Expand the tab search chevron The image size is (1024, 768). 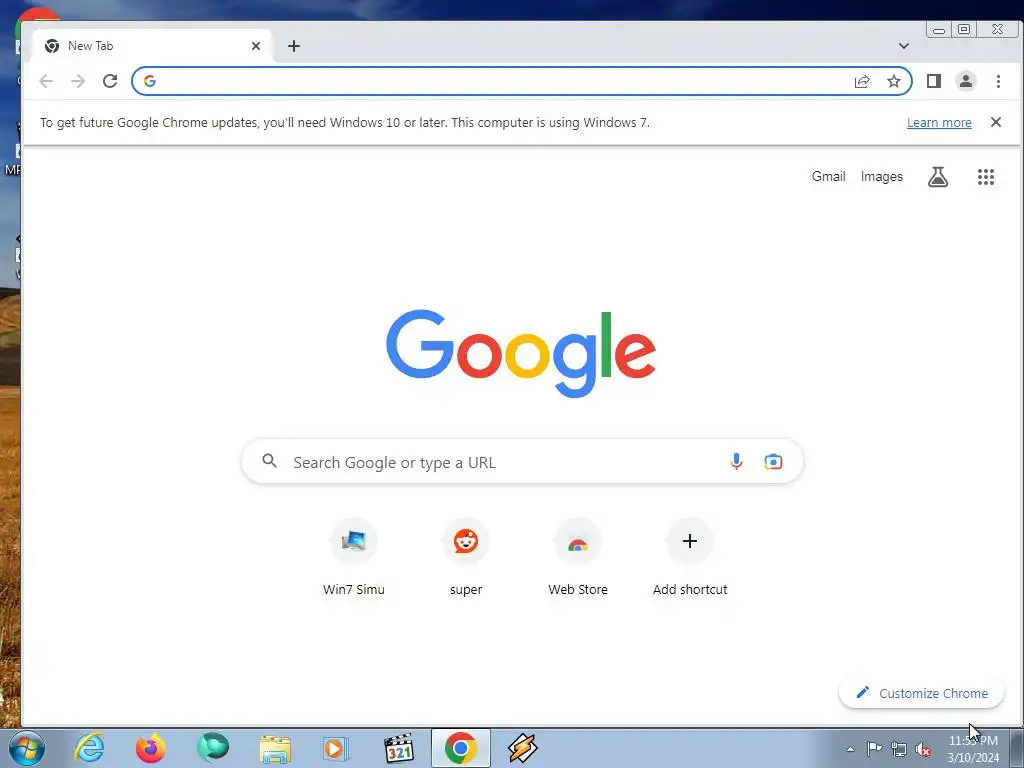[903, 46]
